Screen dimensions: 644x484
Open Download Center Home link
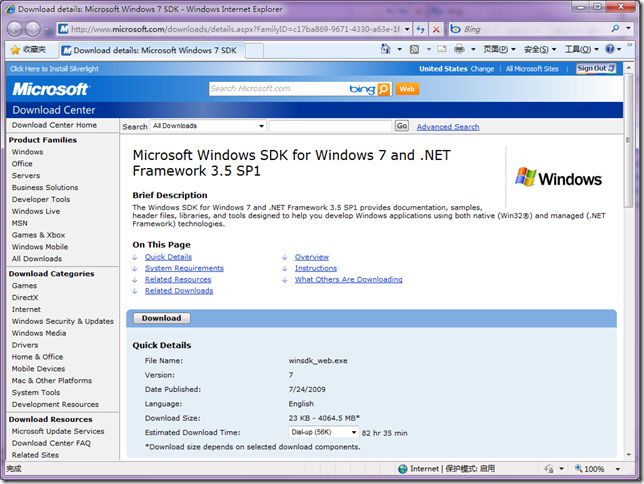(54, 125)
